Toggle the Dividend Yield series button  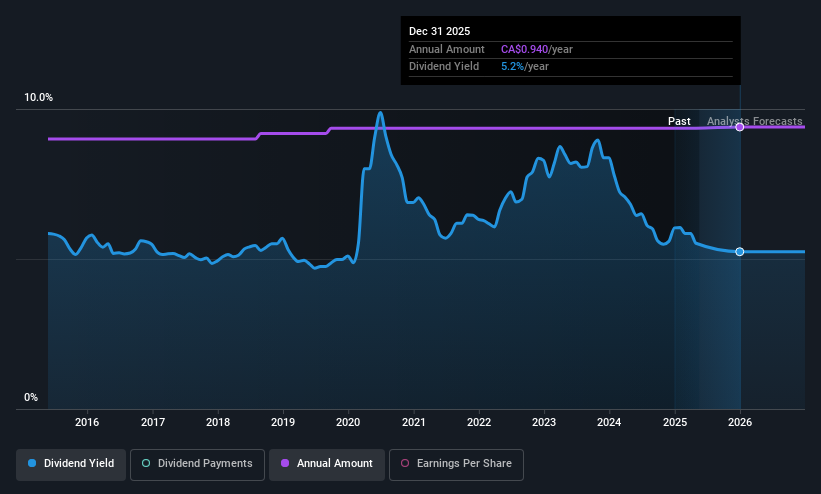[71, 464]
